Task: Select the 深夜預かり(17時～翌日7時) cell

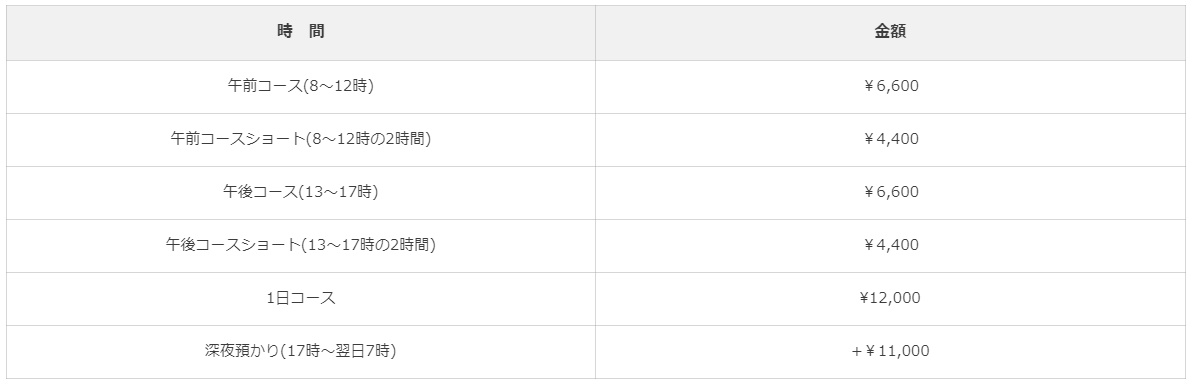Action: 301,351
